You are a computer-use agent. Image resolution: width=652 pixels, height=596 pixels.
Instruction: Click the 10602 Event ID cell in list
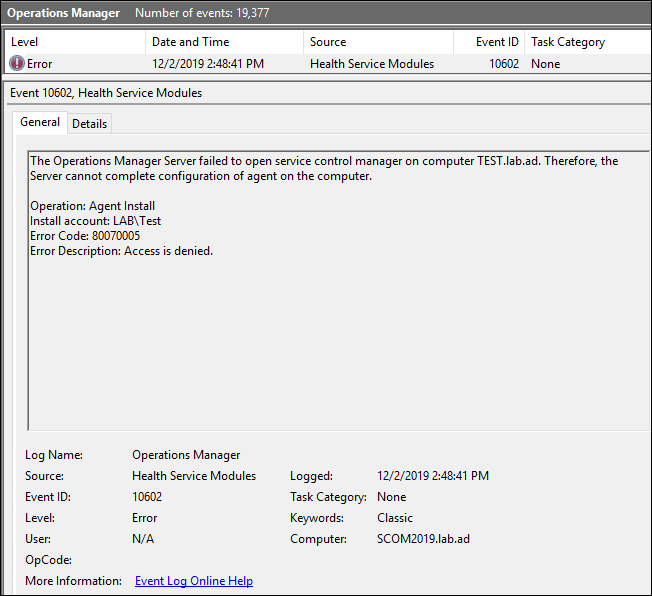tap(504, 64)
